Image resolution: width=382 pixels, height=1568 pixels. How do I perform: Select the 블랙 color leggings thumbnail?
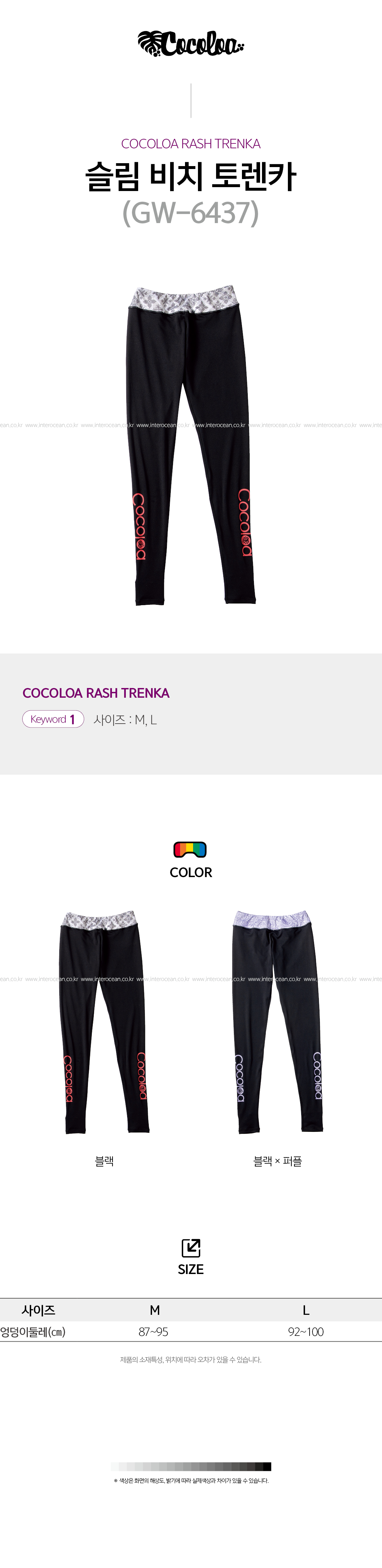104,1022
